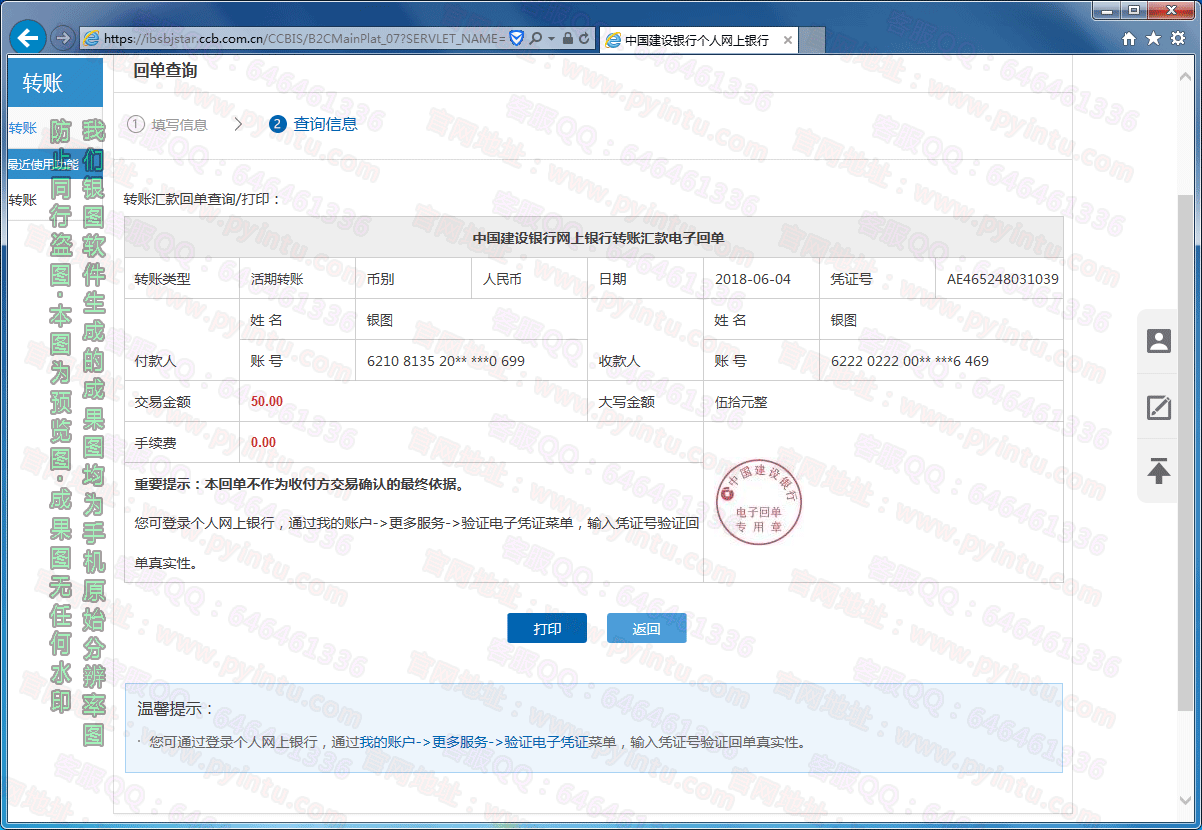Click the 重要提示 warning line
The width and height of the screenshot is (1202, 830).
click(x=299, y=484)
